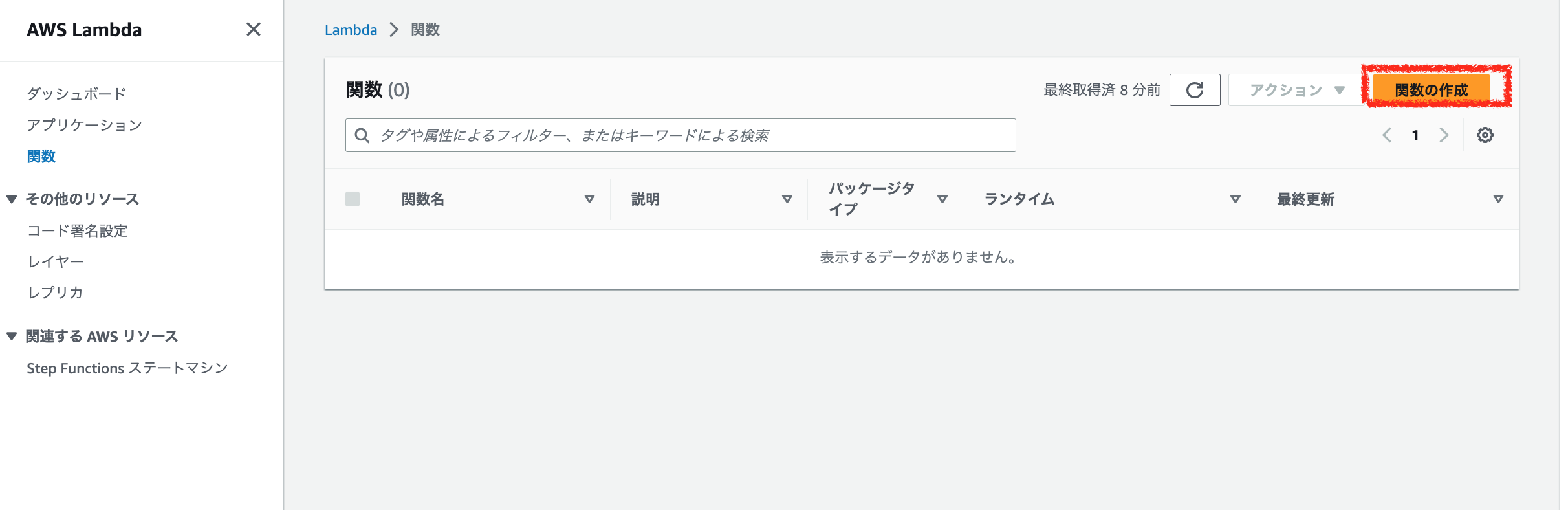
Task: Open the Lambda breadcrumb link
Action: [x=351, y=29]
